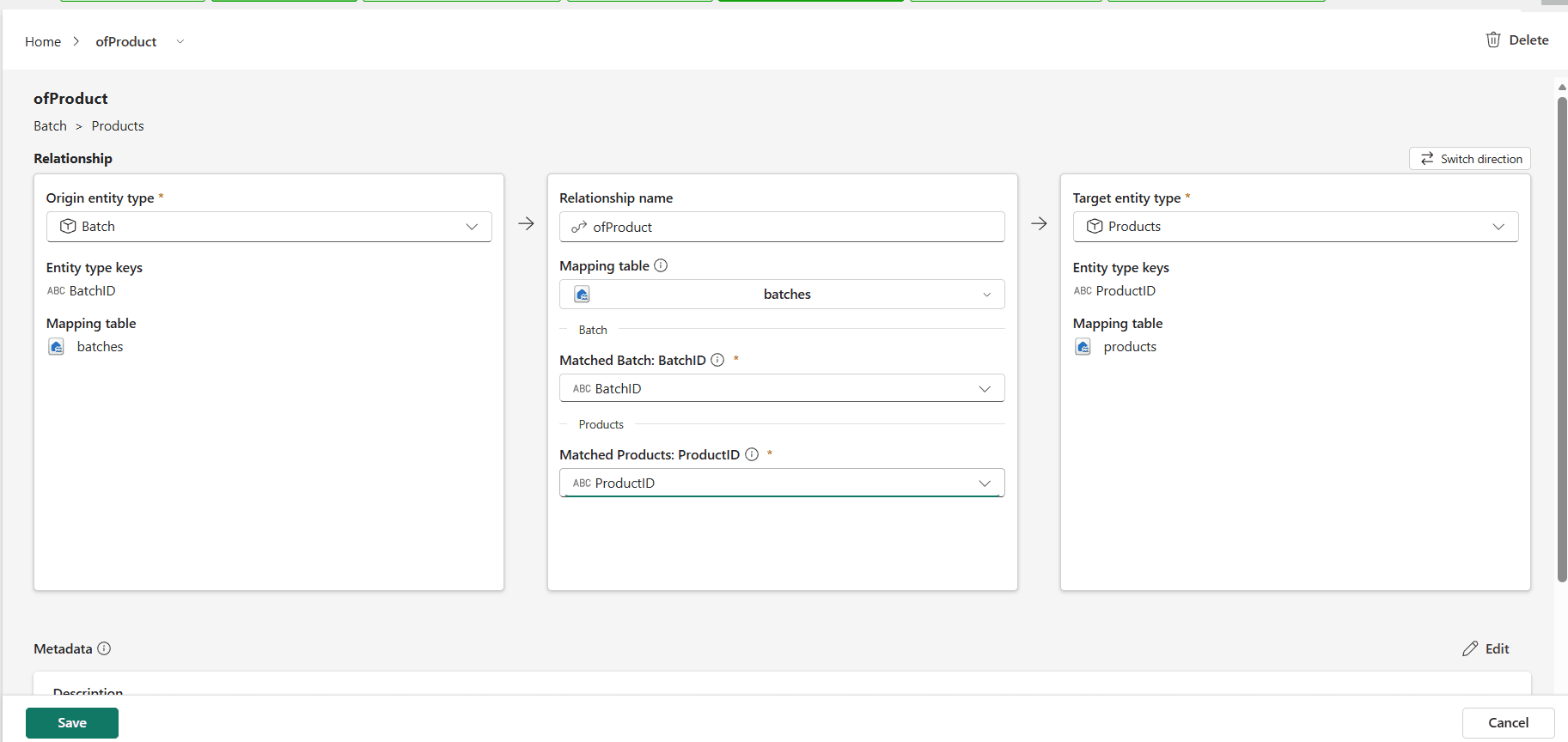Screen dimensions: 1568x742
Task: Click the 'Batch' section divider label
Action: pyautogui.click(x=593, y=330)
